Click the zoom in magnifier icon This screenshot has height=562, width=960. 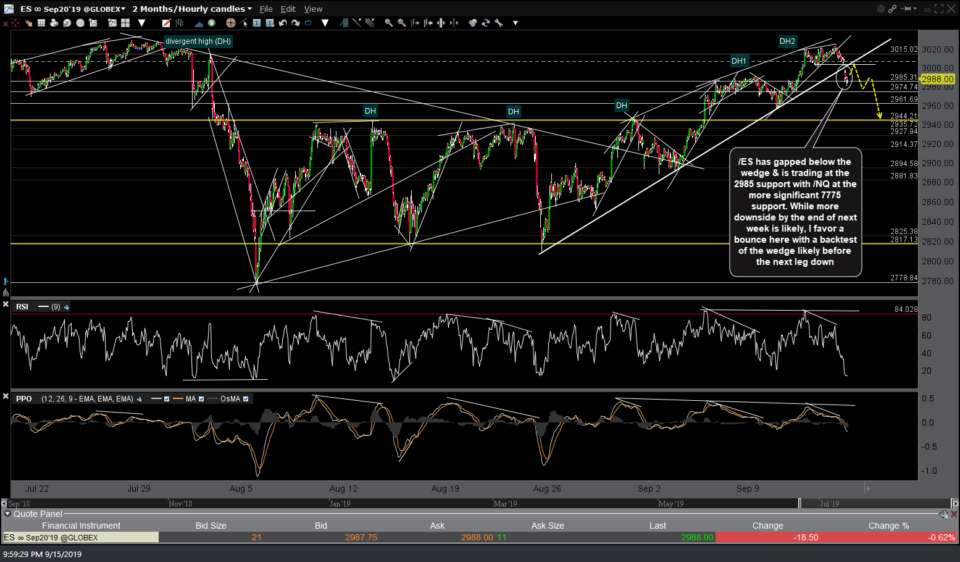pyautogui.click(x=389, y=23)
